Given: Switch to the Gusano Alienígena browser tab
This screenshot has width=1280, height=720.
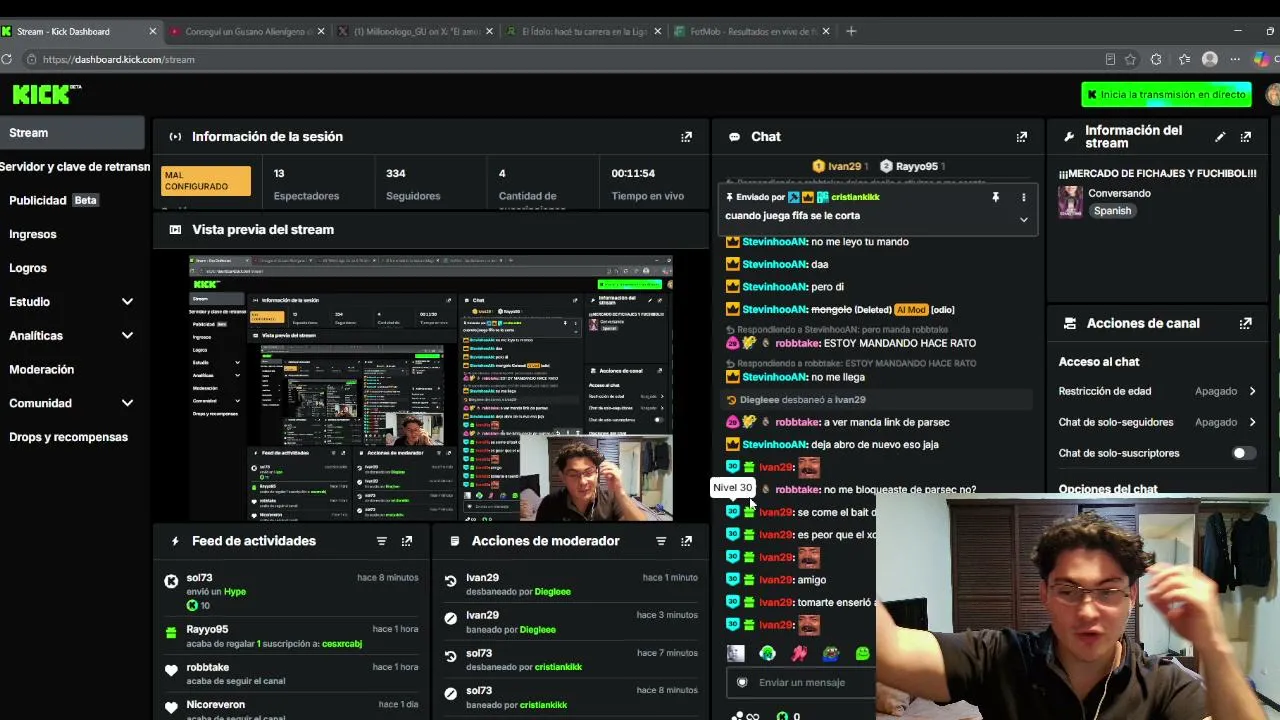Looking at the screenshot, I should click(248, 31).
